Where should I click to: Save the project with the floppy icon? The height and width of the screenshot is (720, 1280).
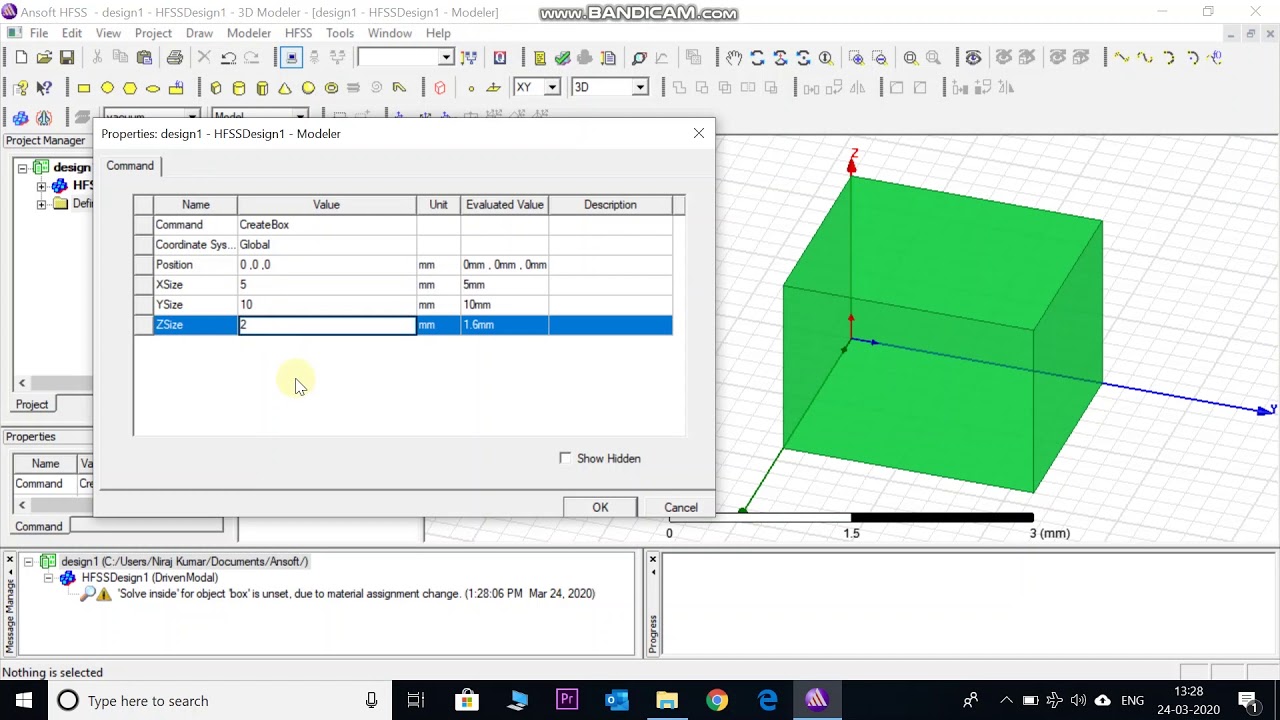67,58
